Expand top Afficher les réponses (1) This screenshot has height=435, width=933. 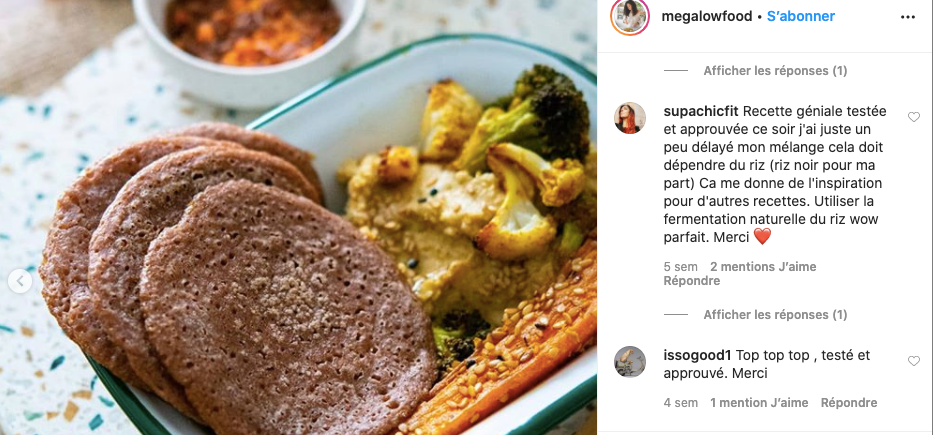pos(775,71)
